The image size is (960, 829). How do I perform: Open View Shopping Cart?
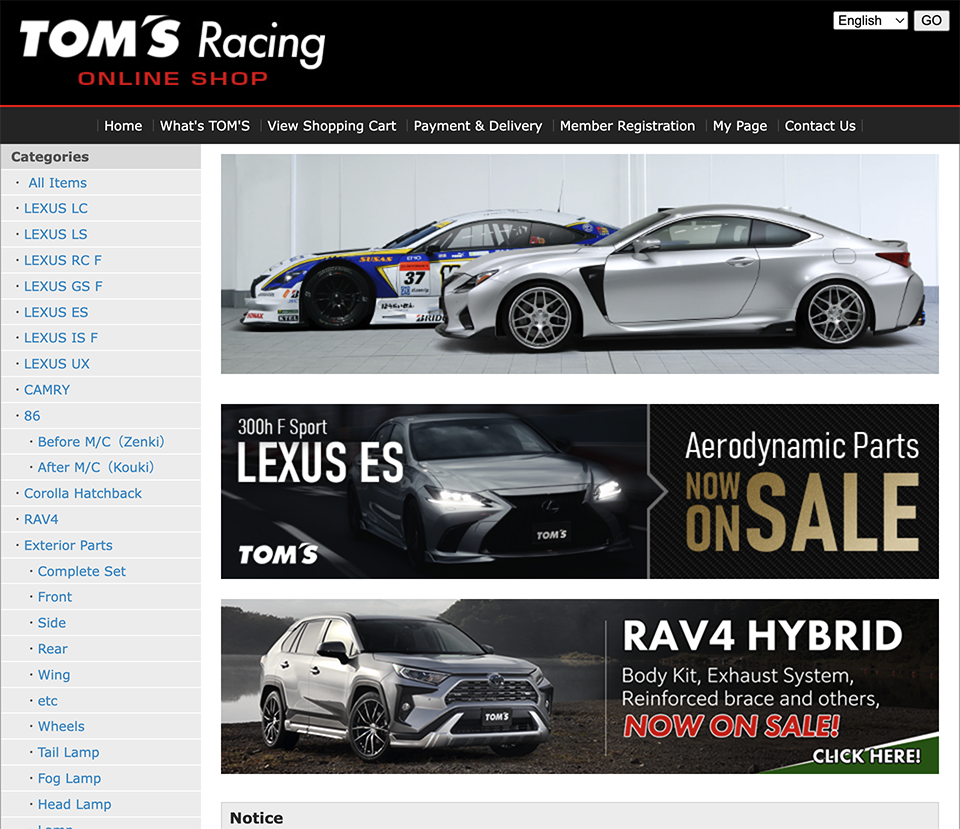331,126
